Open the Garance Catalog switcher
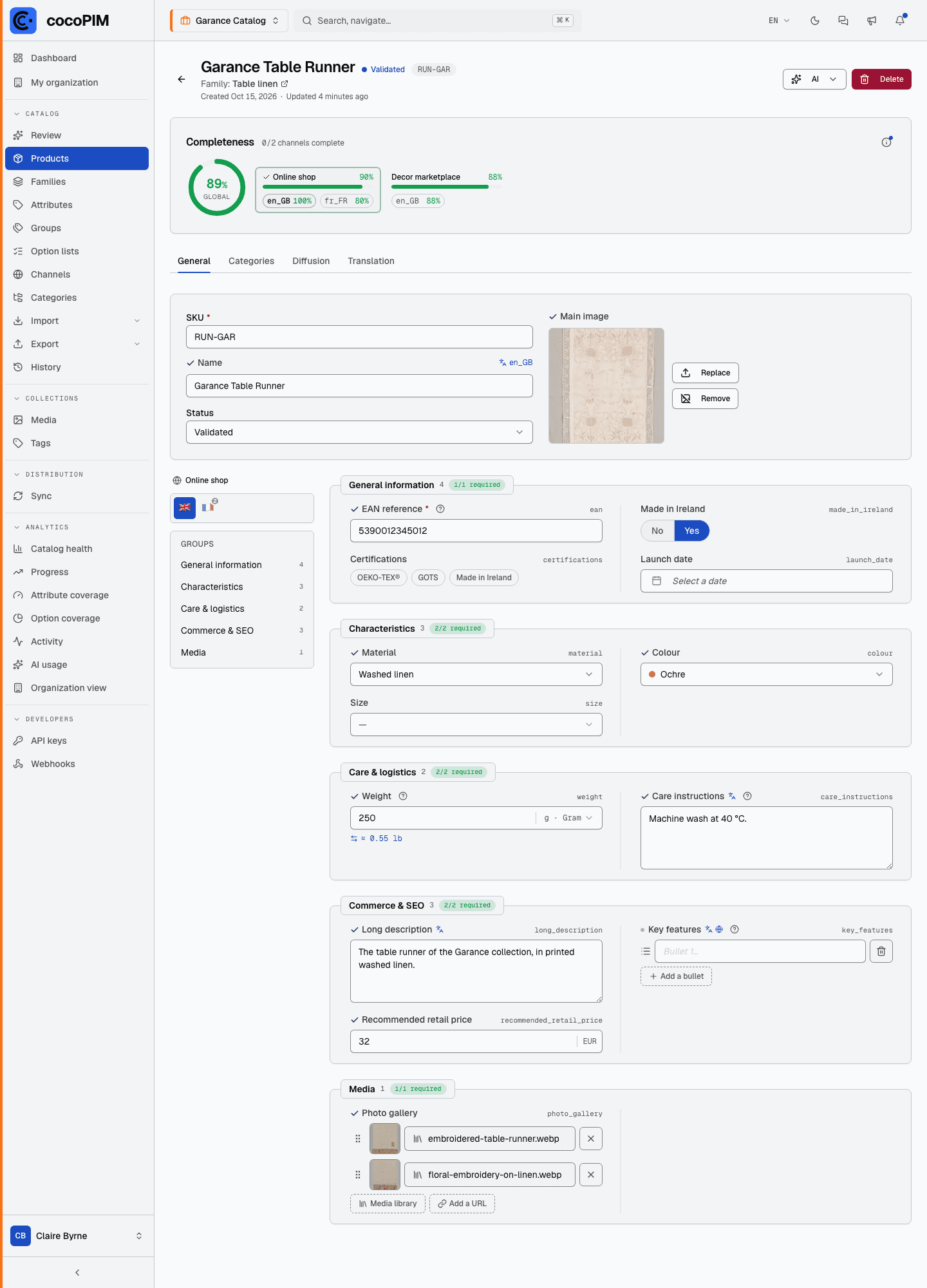The width and height of the screenshot is (927, 1288). coord(229,21)
